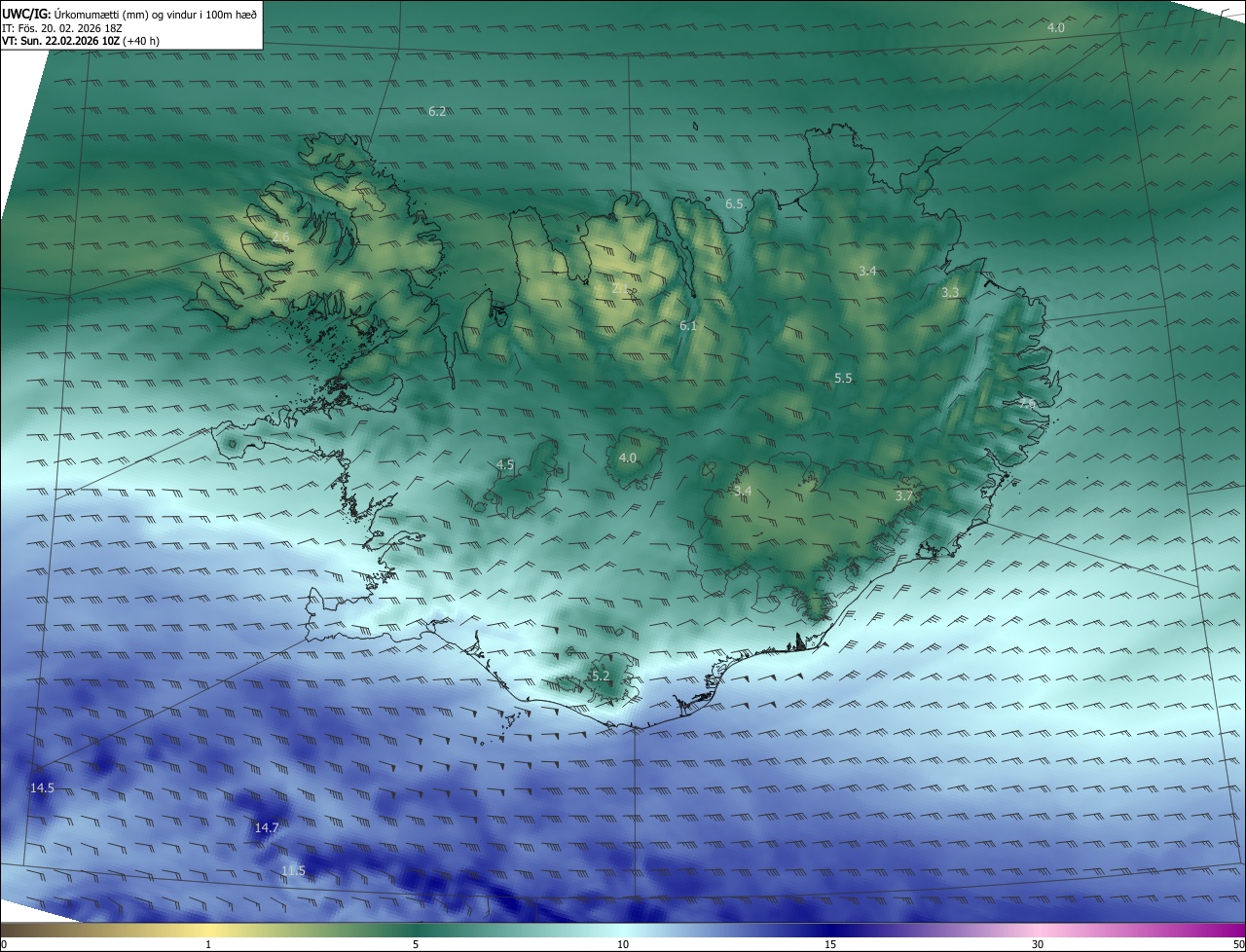Click the '3.3' value label on the map

(950, 293)
